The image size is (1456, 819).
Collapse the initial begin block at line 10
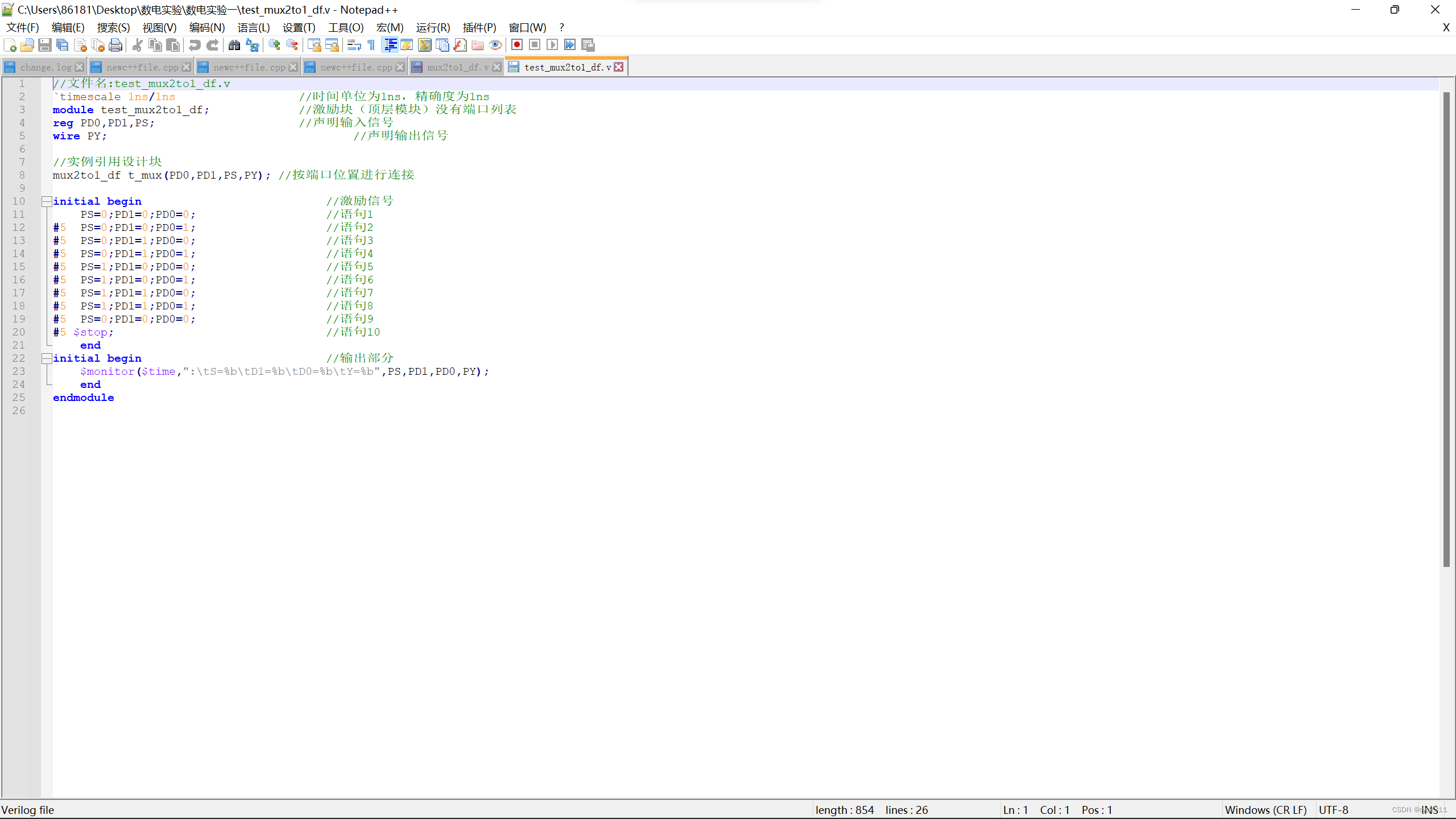point(46,201)
